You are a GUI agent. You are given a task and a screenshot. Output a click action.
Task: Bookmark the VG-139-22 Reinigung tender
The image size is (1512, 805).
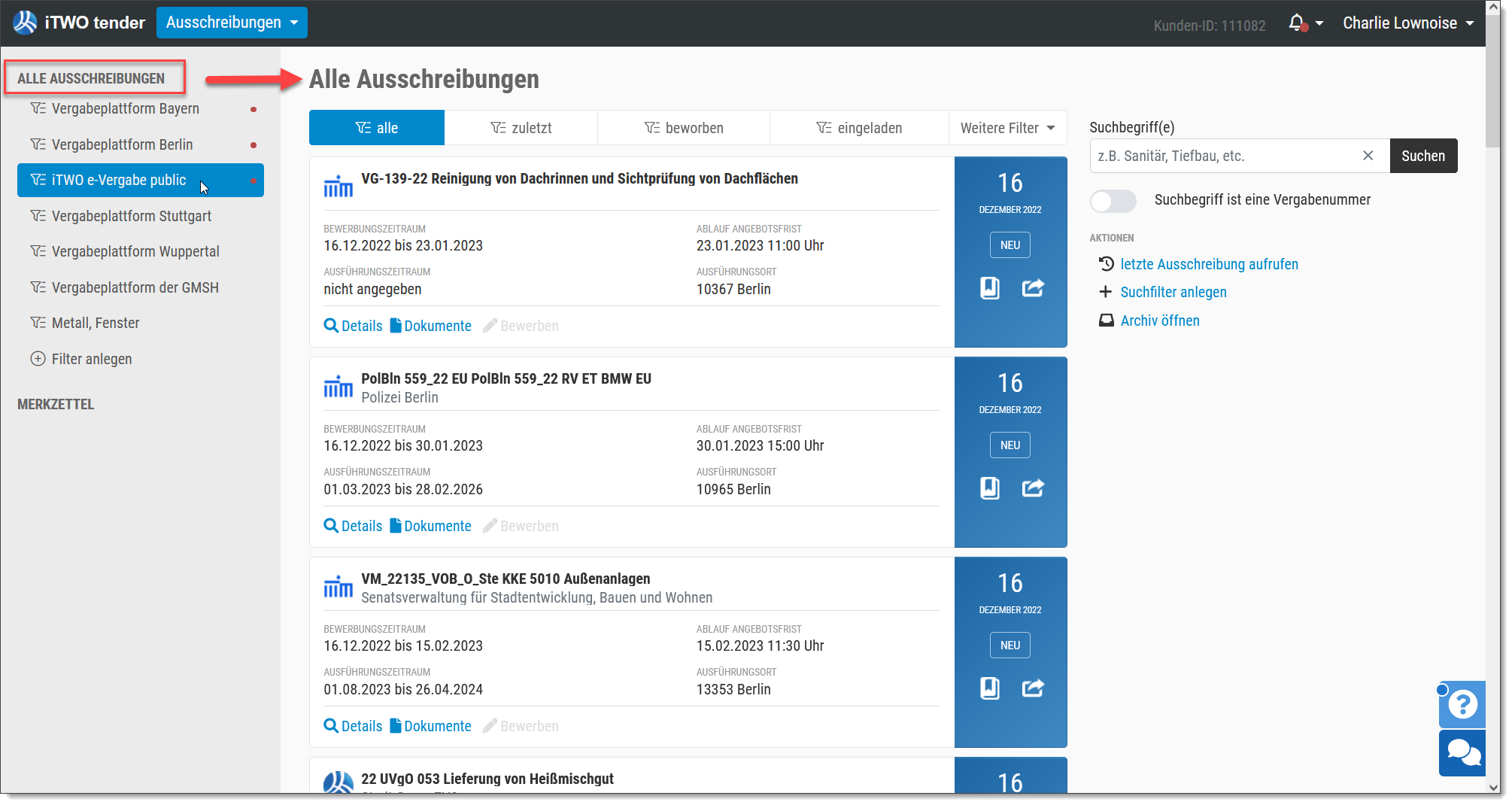[x=990, y=288]
